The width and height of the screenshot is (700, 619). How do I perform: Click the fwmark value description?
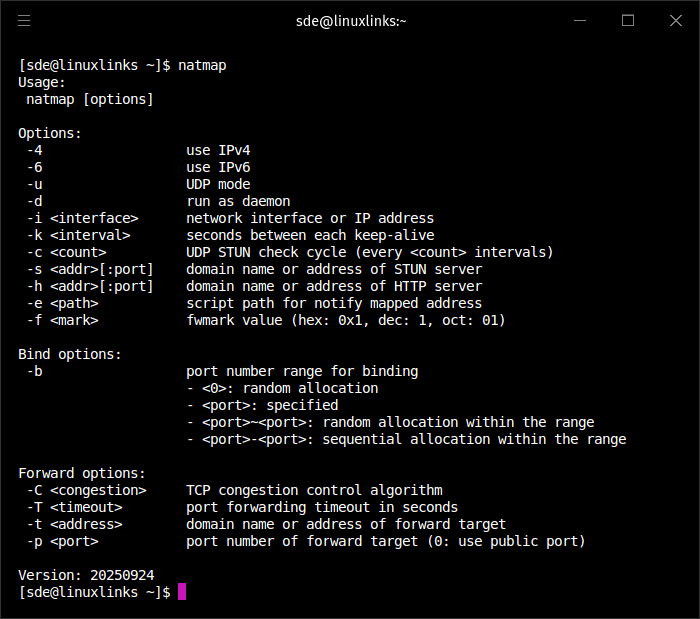[x=346, y=320]
